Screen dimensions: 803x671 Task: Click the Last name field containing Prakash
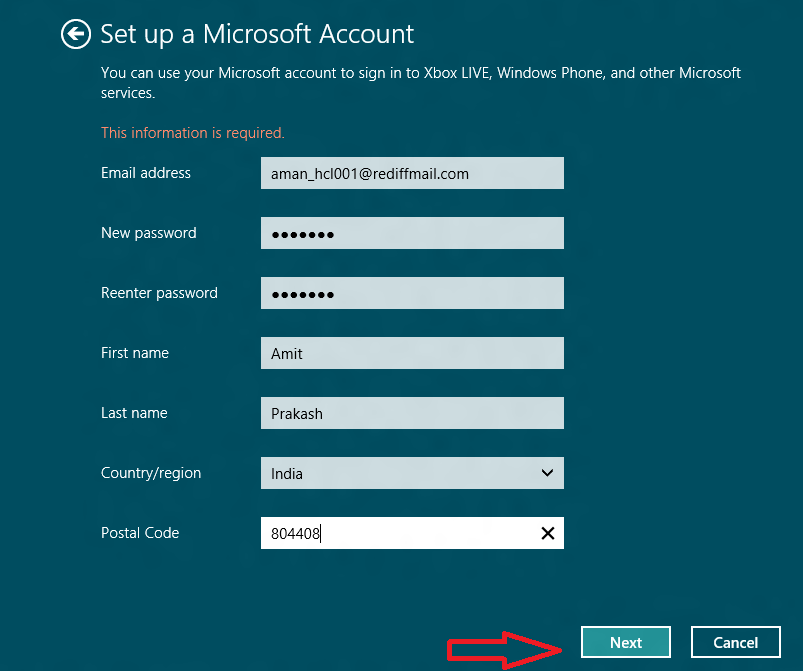tap(412, 413)
